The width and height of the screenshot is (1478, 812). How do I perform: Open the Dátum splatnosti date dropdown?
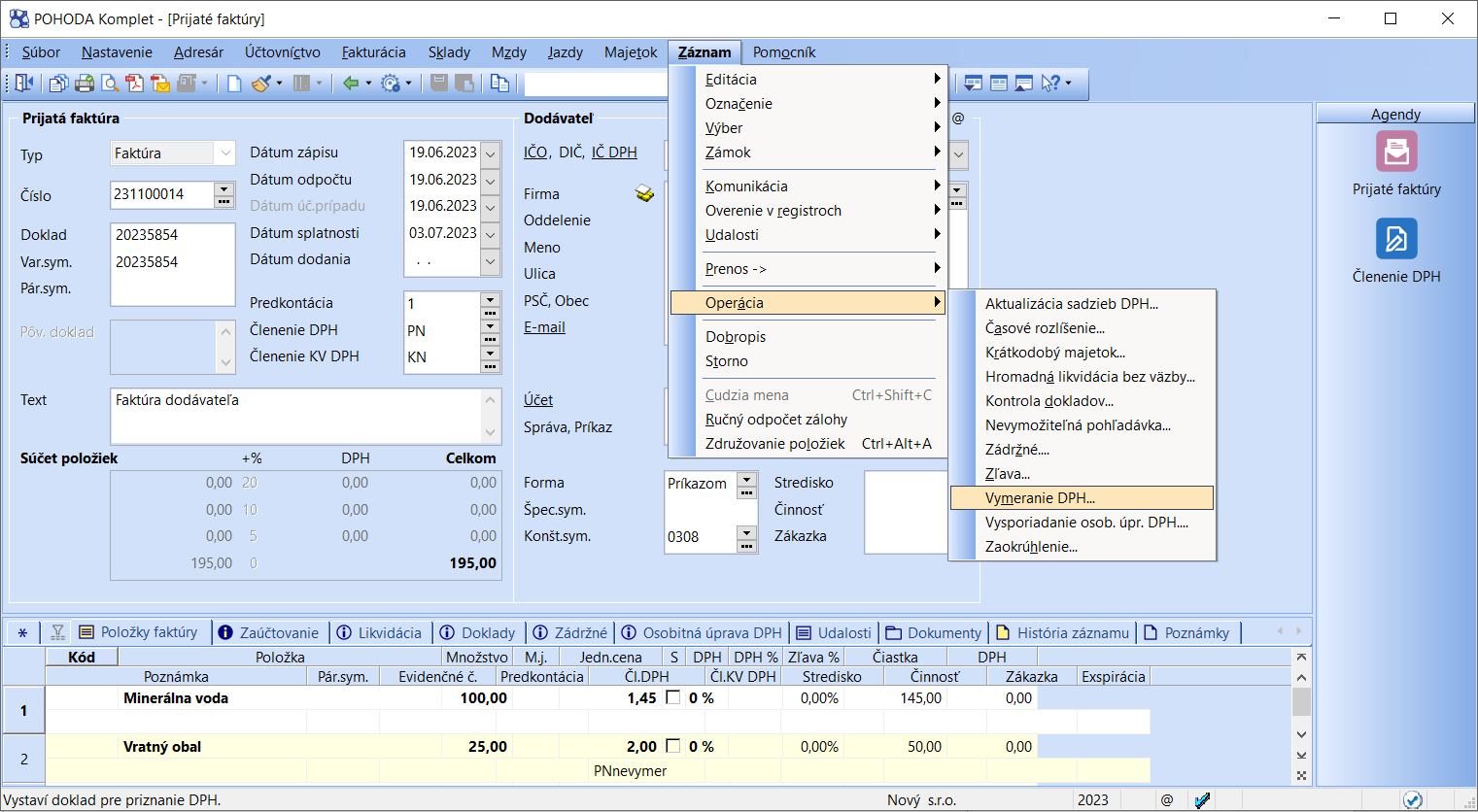[491, 234]
